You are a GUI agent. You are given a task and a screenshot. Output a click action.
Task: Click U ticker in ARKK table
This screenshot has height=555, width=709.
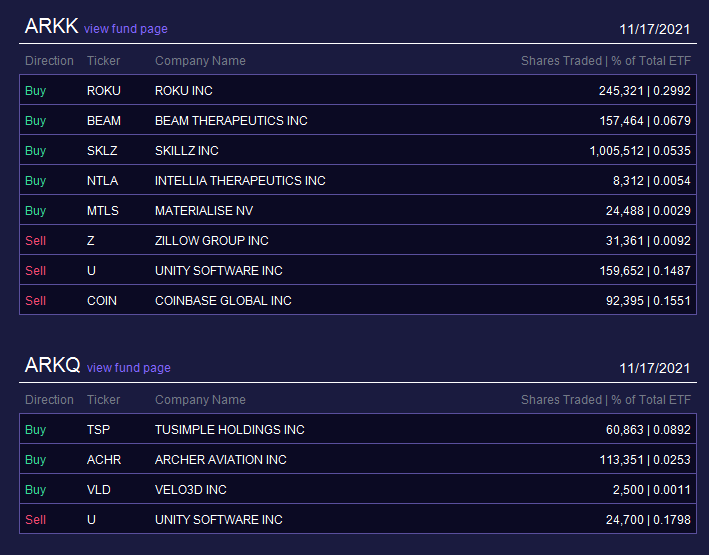pos(91,271)
